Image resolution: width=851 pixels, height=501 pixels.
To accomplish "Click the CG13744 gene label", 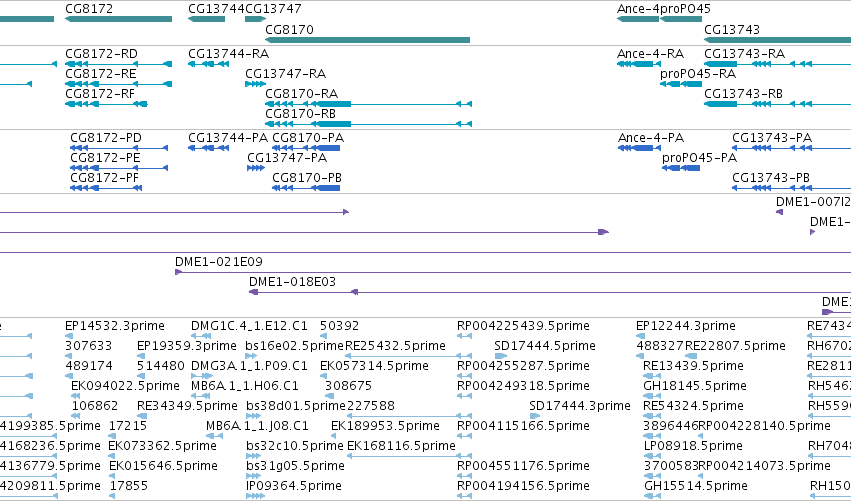I will [x=217, y=9].
